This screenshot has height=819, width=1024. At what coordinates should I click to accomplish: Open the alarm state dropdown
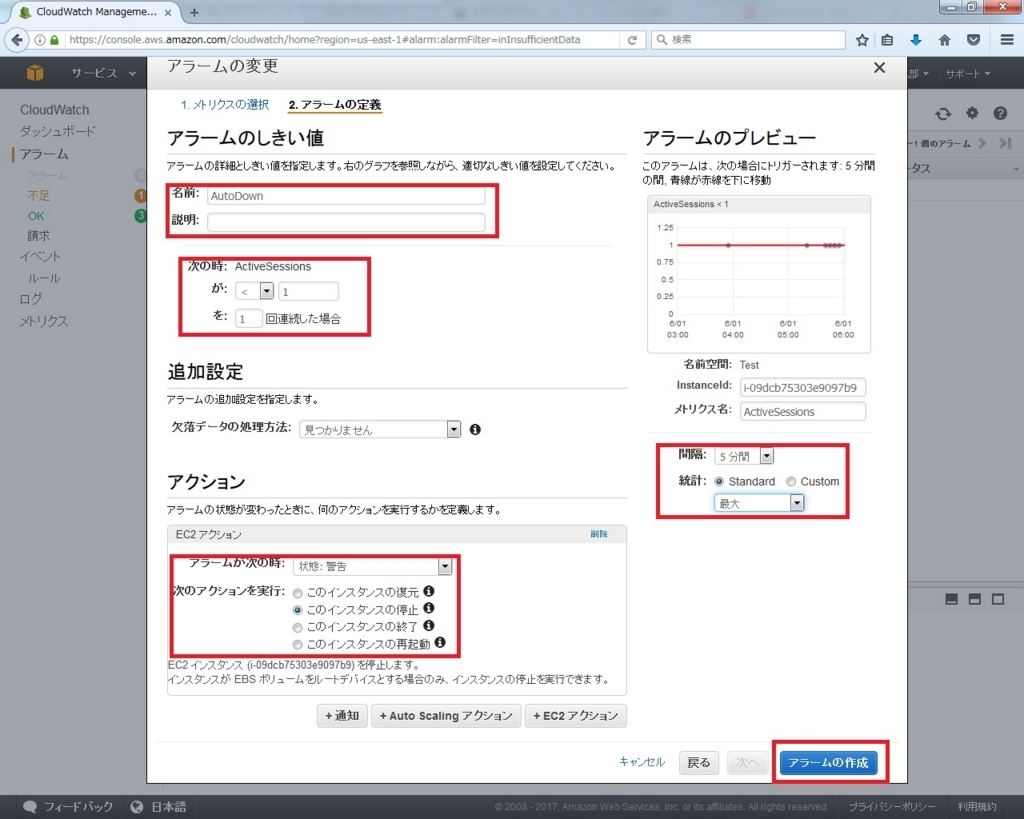coord(372,566)
